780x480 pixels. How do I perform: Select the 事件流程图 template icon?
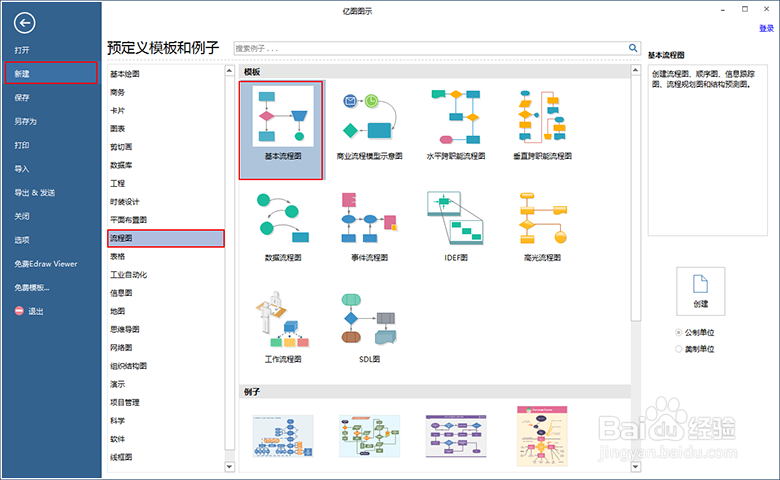click(369, 218)
